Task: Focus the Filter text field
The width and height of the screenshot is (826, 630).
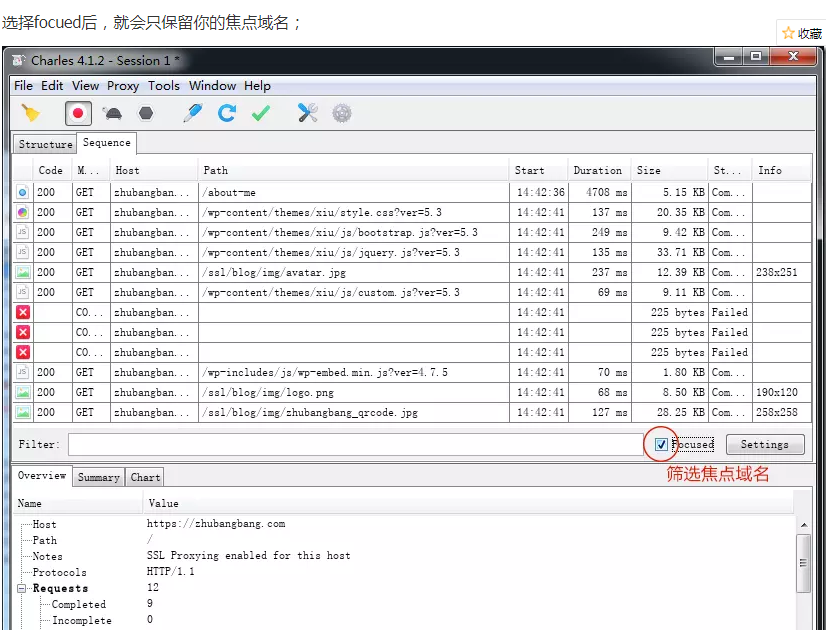Action: pos(356,445)
